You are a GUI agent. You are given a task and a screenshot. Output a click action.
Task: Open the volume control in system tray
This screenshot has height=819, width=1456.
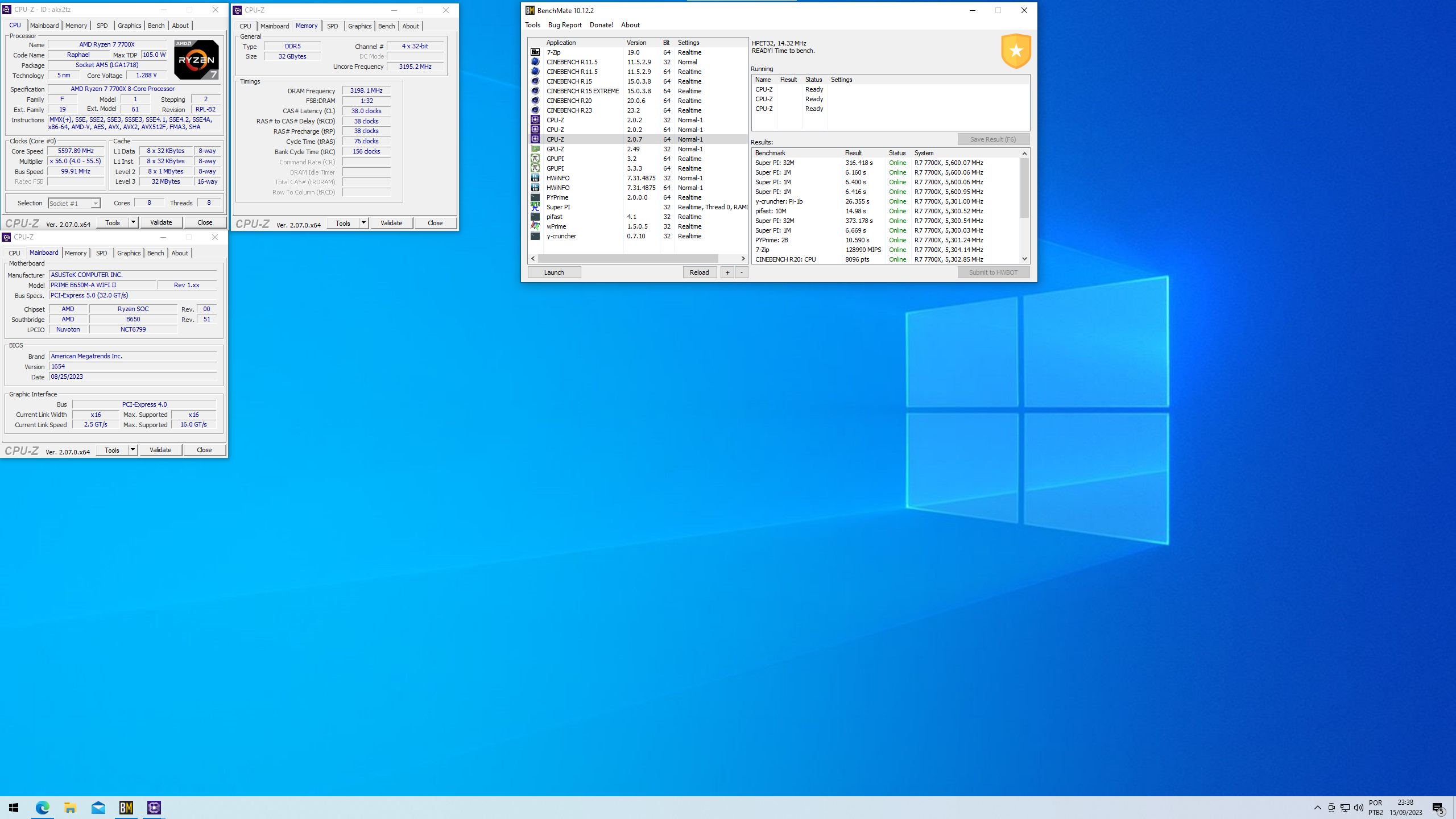coord(1359,808)
